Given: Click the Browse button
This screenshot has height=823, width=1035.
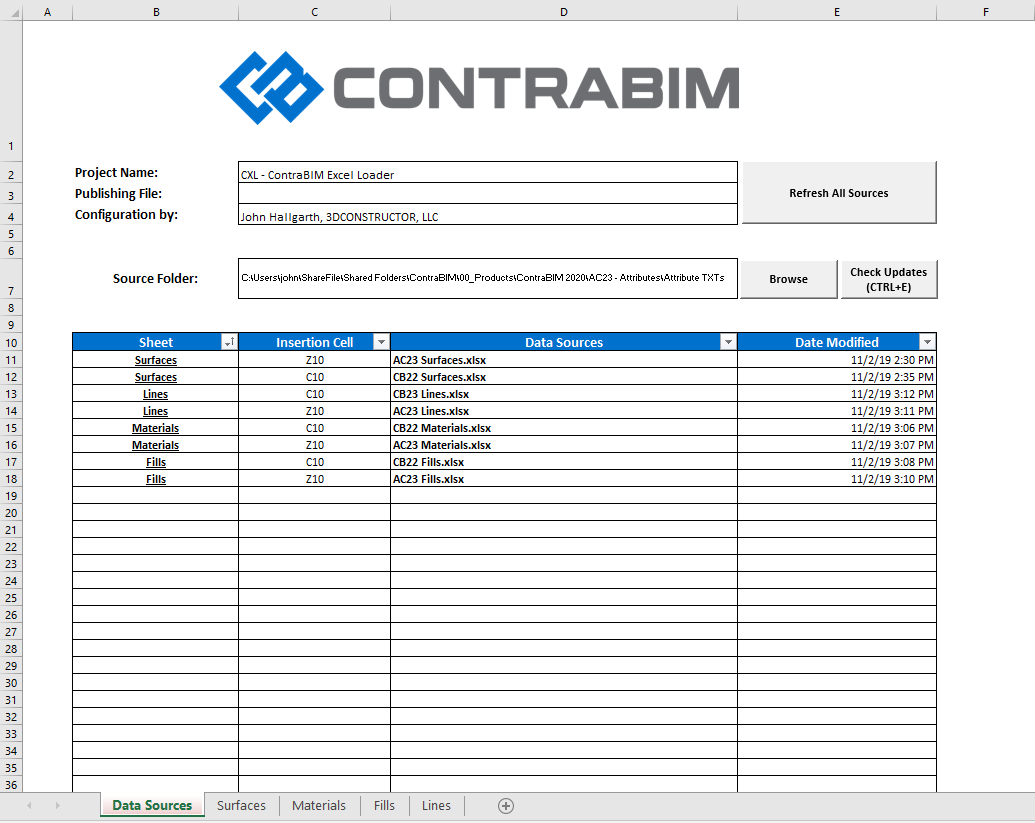Looking at the screenshot, I should pyautogui.click(x=788, y=279).
